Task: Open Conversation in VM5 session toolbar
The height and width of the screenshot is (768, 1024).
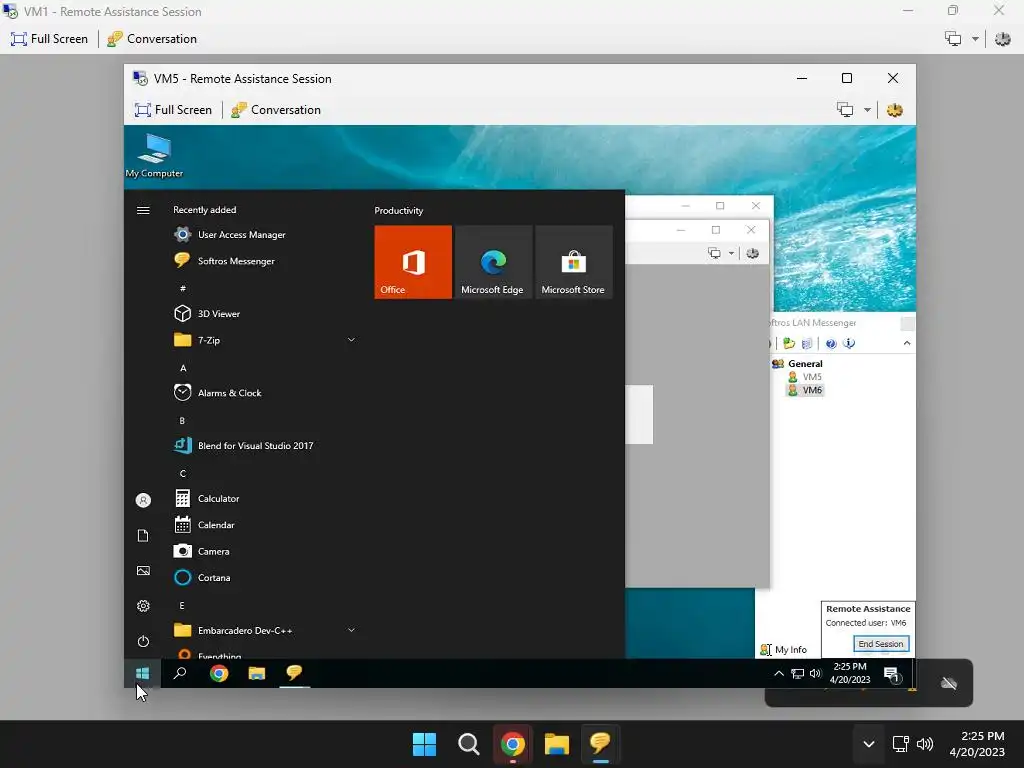Action: [x=276, y=110]
